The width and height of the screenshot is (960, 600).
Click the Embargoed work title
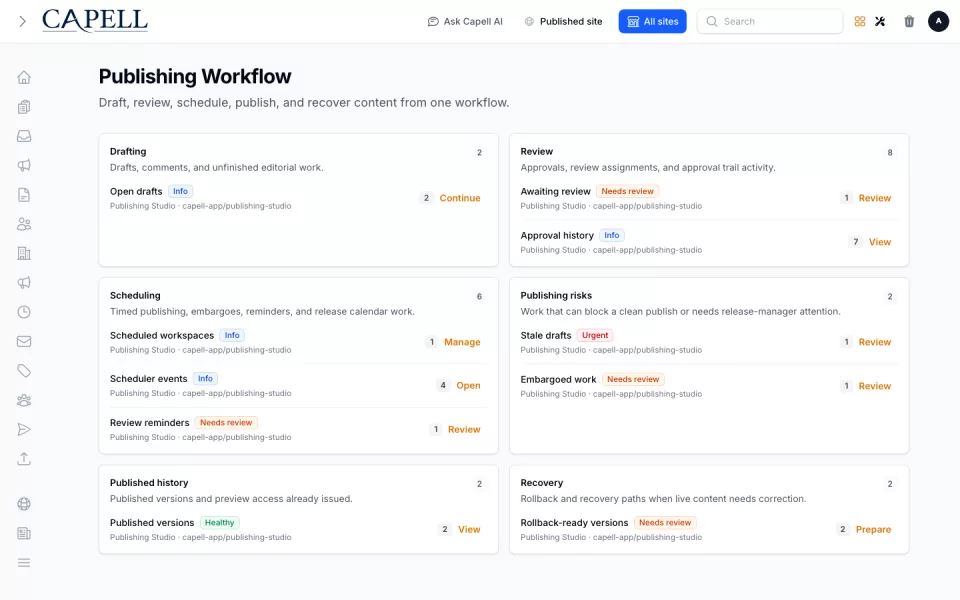tap(558, 380)
